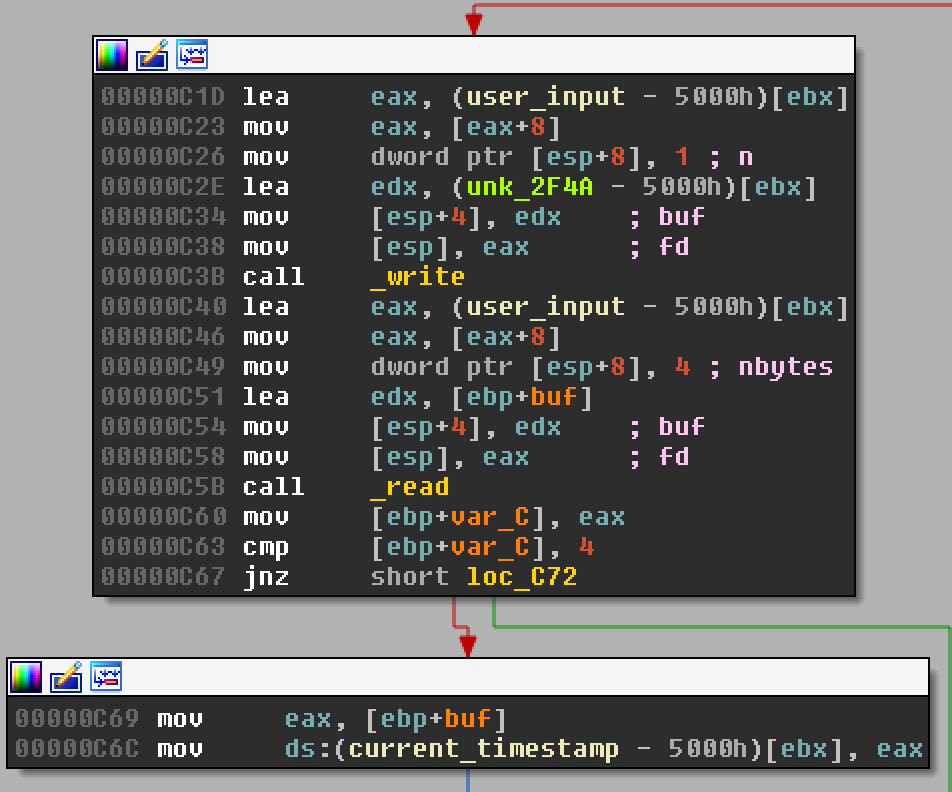The image size is (952, 792).
Task: Select the _read call target
Action: pos(409,487)
